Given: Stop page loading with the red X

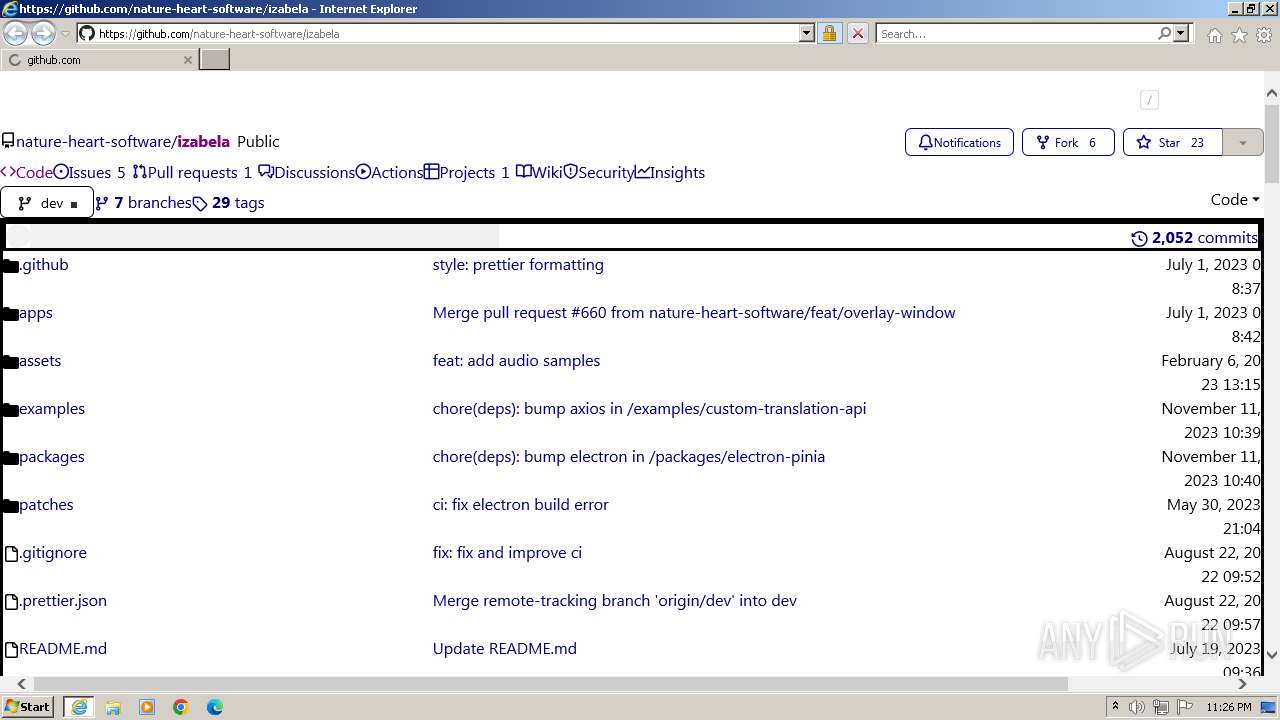Looking at the screenshot, I should click(x=857, y=33).
